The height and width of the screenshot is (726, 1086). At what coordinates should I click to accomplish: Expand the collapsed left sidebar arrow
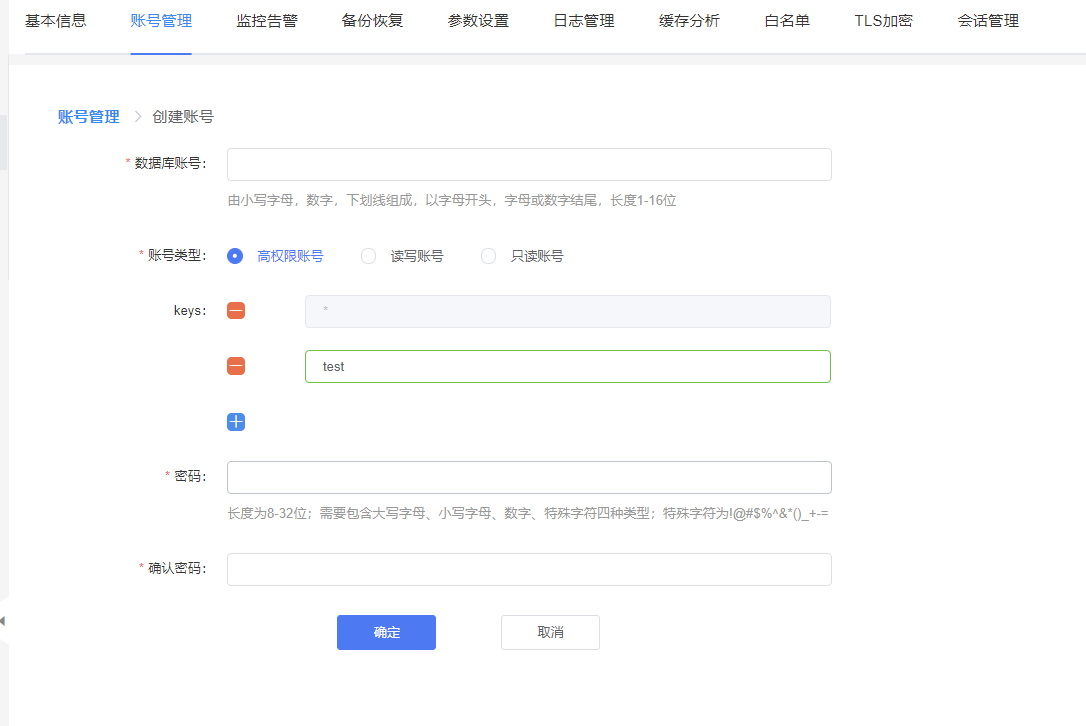coord(3,621)
